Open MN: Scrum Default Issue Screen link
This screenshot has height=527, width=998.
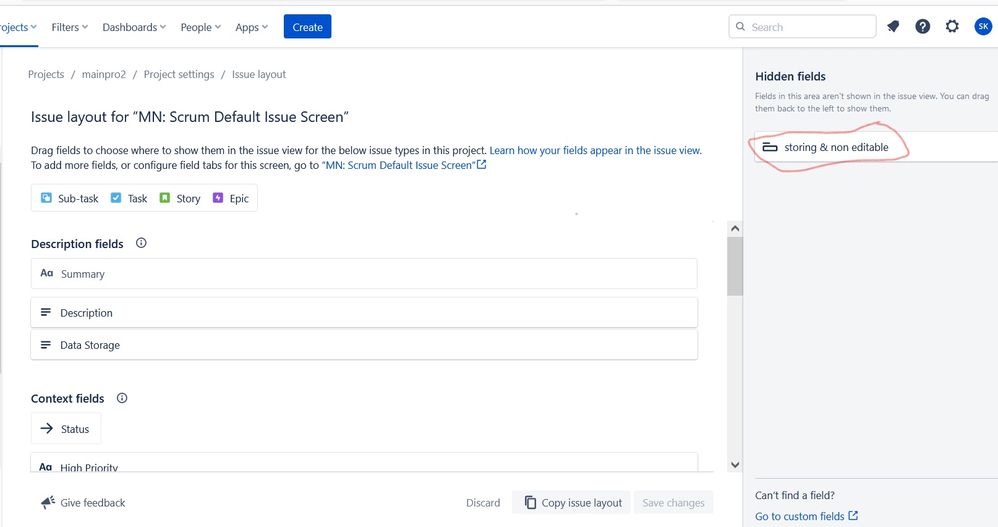pos(399,165)
